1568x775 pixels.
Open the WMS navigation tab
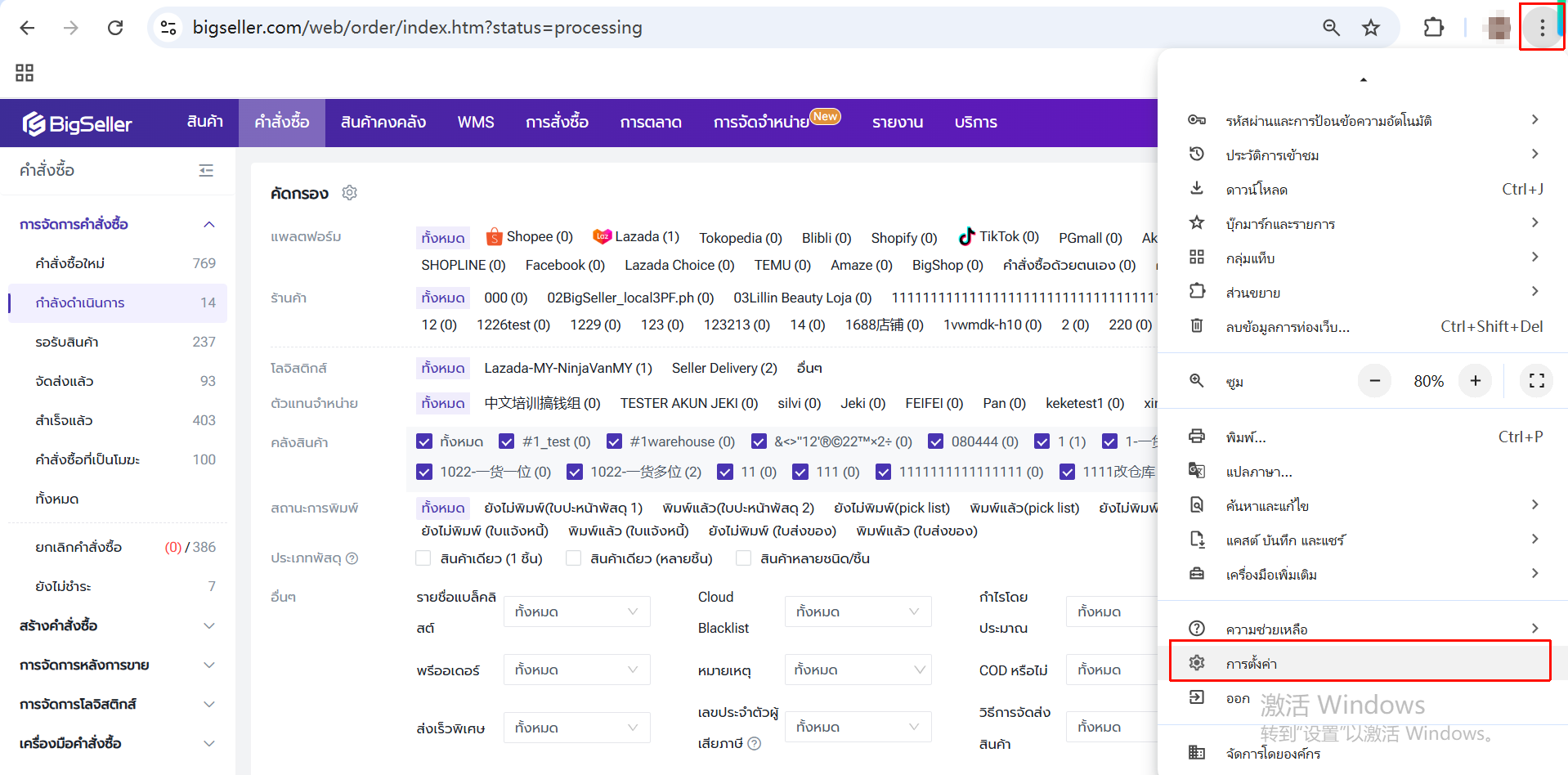pos(476,123)
